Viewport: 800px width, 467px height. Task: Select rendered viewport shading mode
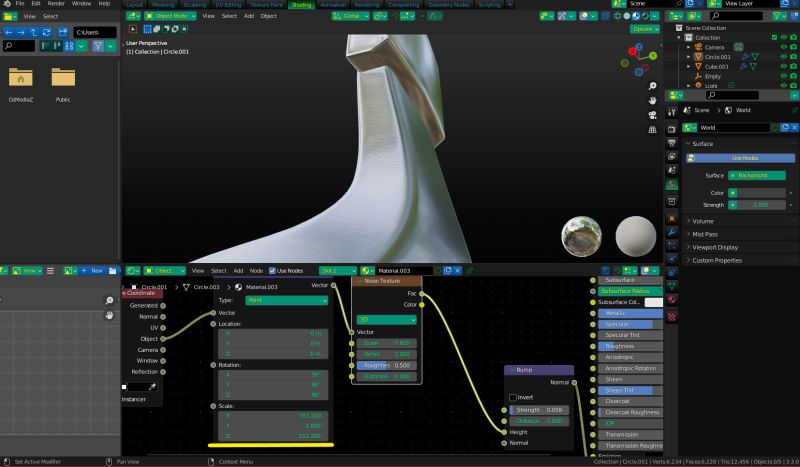(645, 16)
